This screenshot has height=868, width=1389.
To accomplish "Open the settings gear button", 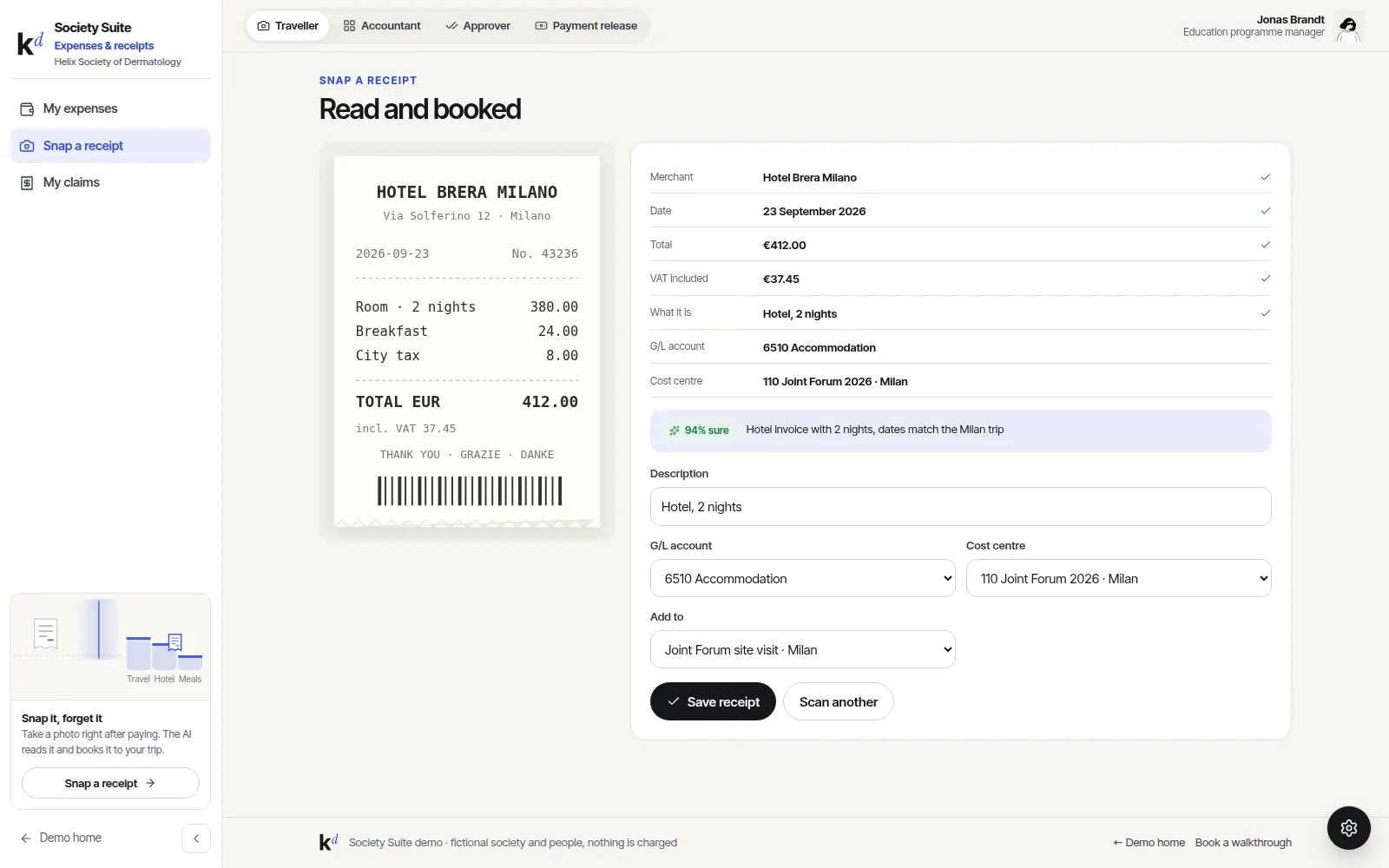I will (1348, 828).
